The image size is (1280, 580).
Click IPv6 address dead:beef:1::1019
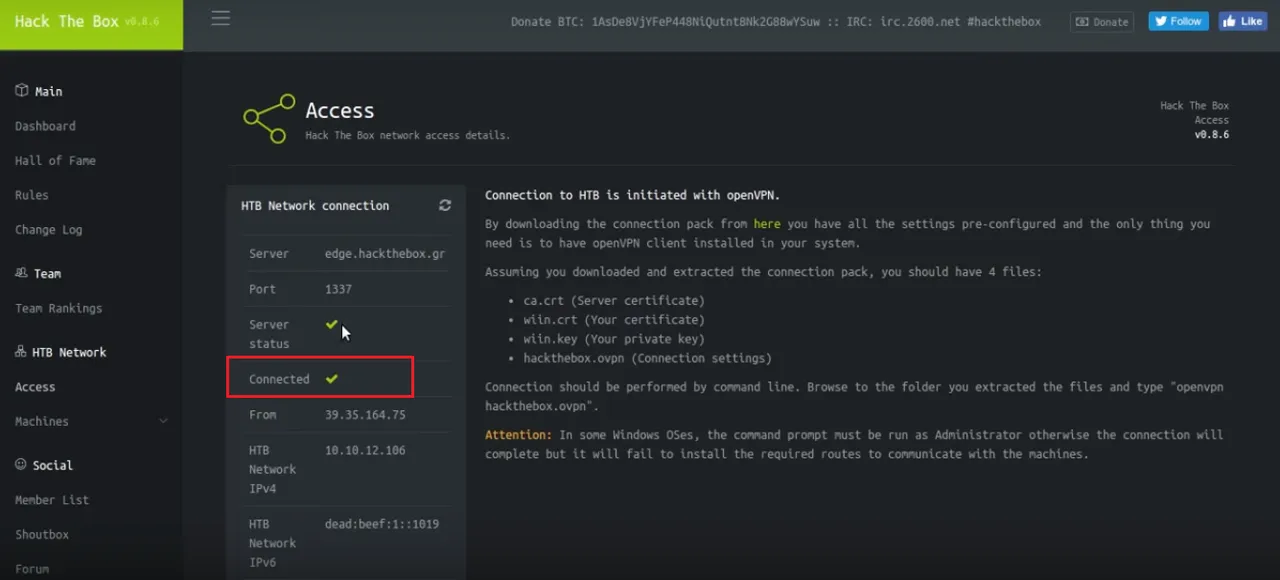pos(382,524)
